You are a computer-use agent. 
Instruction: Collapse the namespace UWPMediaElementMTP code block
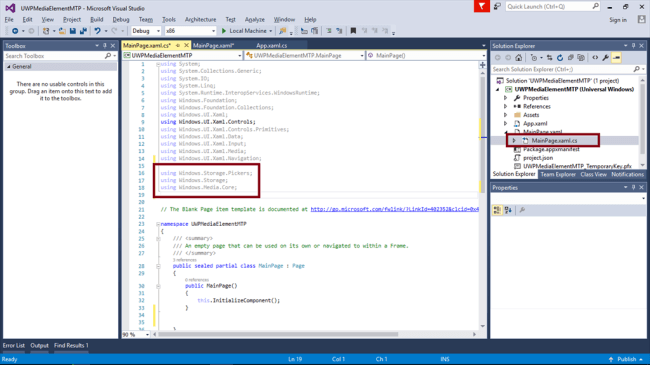click(158, 224)
